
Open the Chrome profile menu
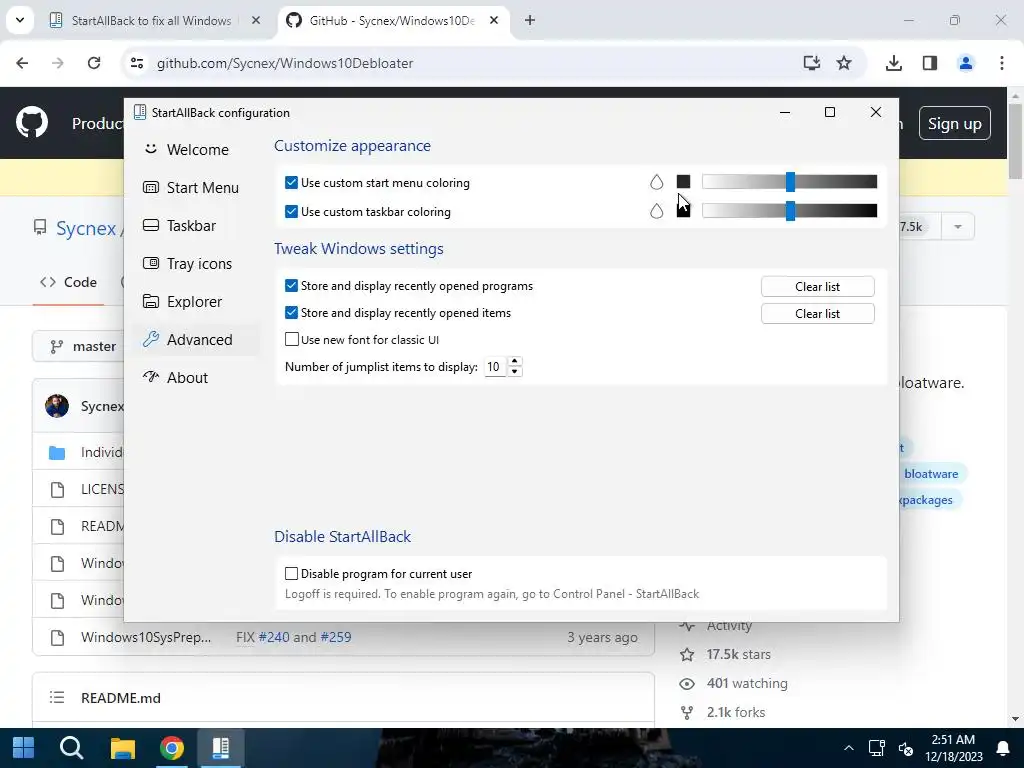(965, 63)
